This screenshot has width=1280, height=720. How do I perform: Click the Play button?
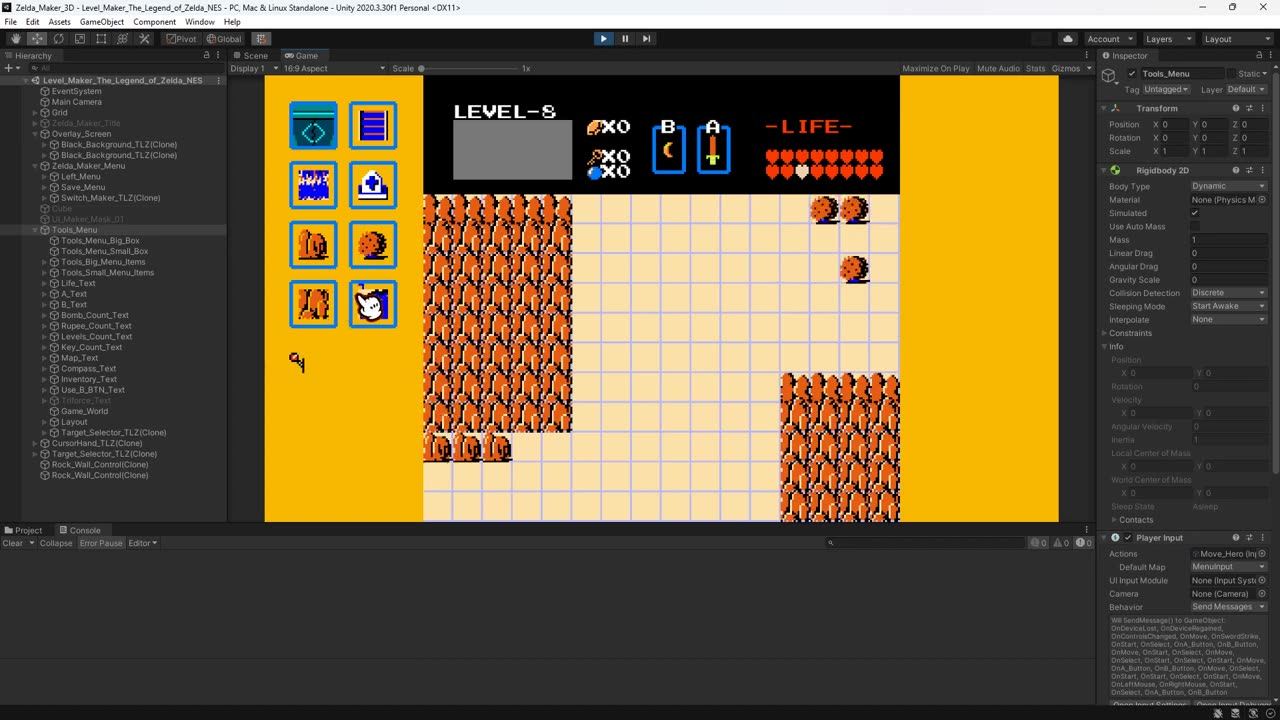603,39
